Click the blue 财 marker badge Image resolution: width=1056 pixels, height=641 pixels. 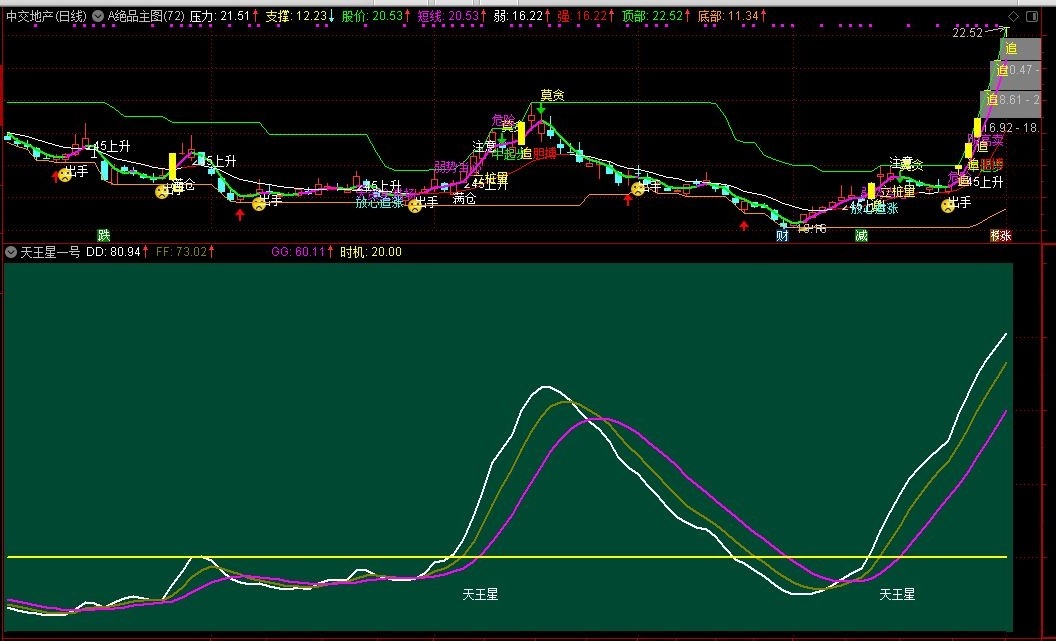pos(782,236)
